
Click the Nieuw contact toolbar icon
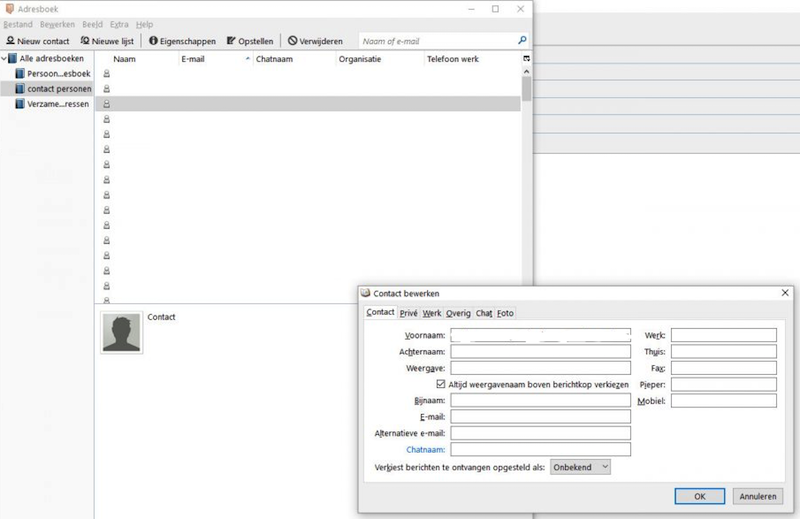10,41
